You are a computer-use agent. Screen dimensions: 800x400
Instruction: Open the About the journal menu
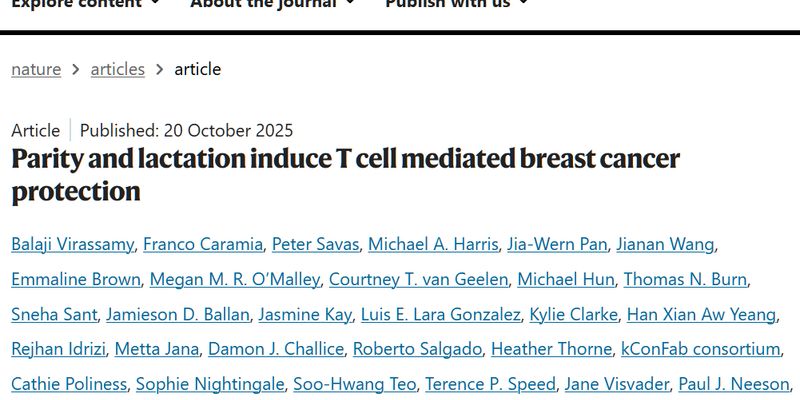tap(272, 4)
